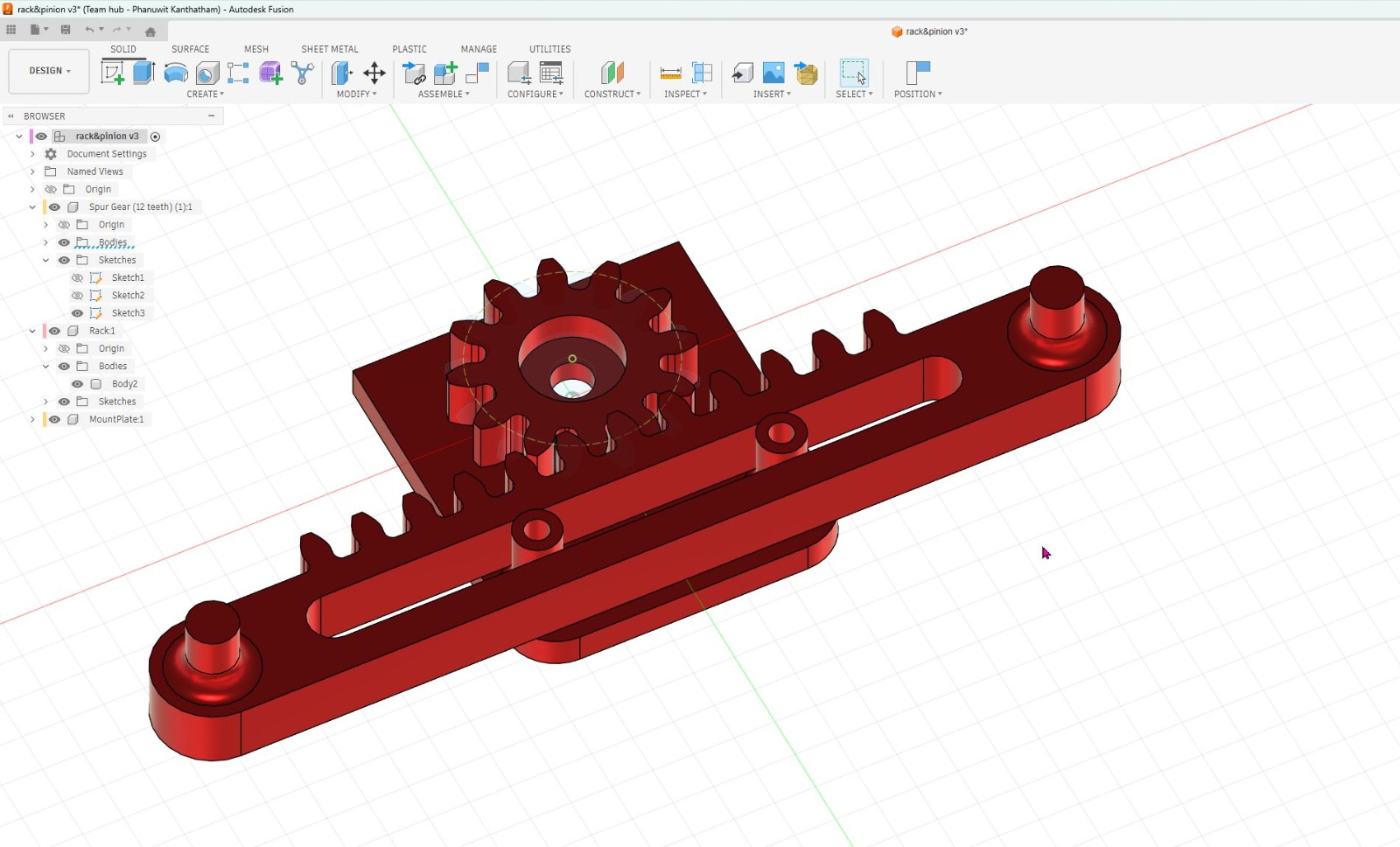
Task: Hide the MountPlate:1 component
Action: tap(54, 419)
